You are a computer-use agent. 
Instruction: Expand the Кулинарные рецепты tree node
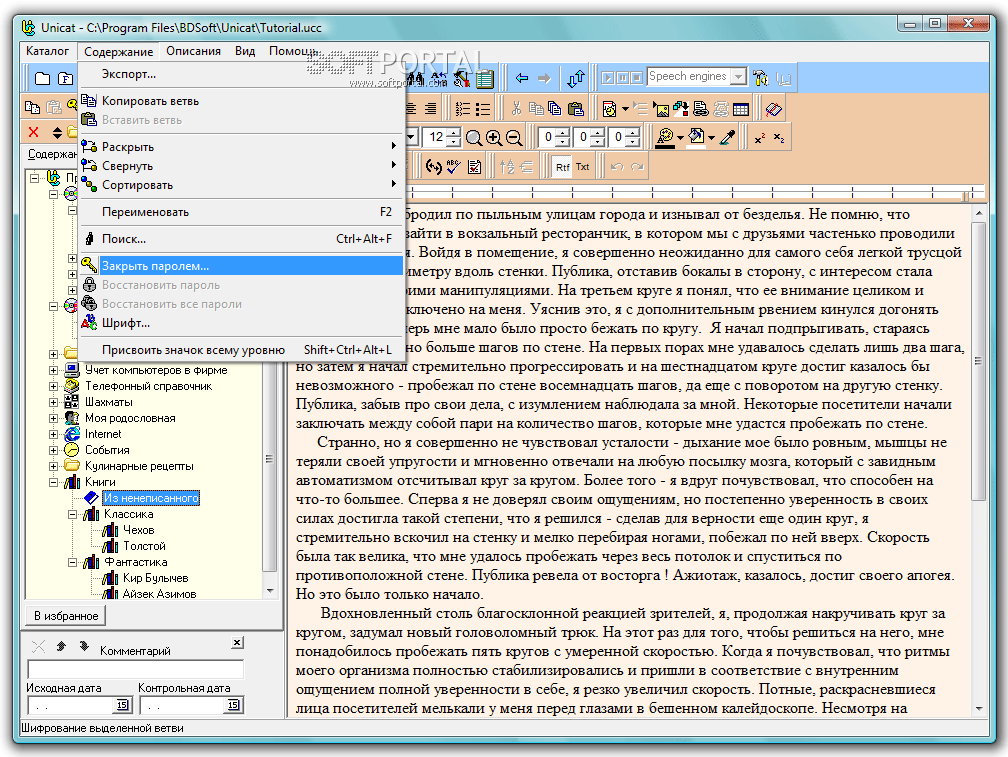click(x=54, y=466)
